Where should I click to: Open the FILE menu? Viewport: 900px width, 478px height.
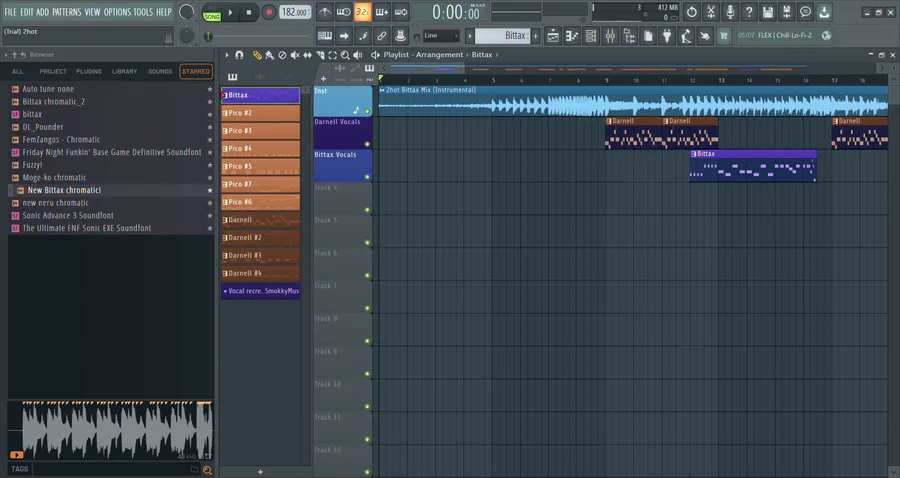10,12
